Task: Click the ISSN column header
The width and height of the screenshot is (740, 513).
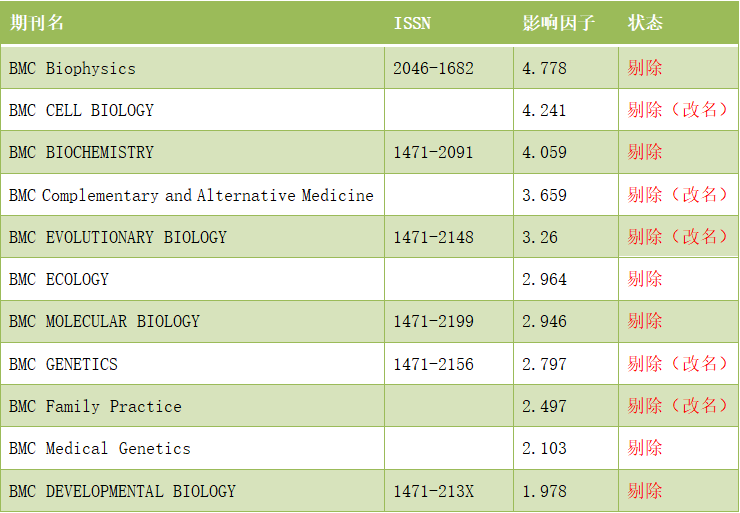Action: tap(412, 23)
